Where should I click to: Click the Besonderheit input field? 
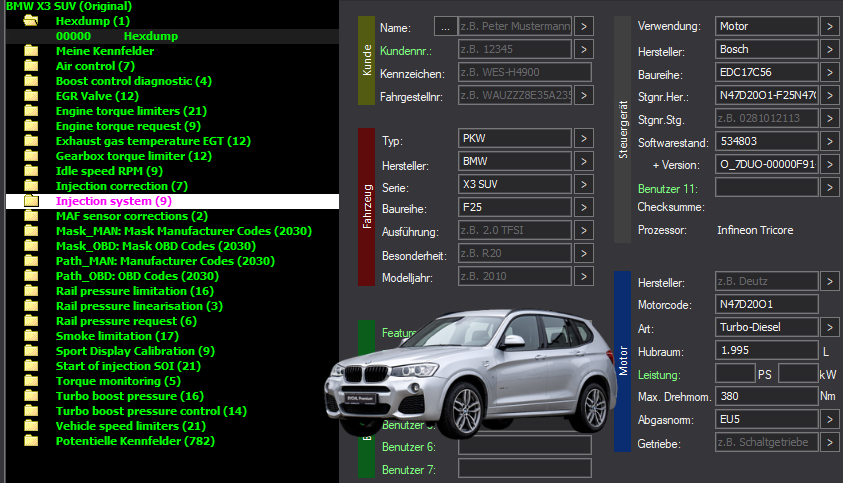click(515, 253)
